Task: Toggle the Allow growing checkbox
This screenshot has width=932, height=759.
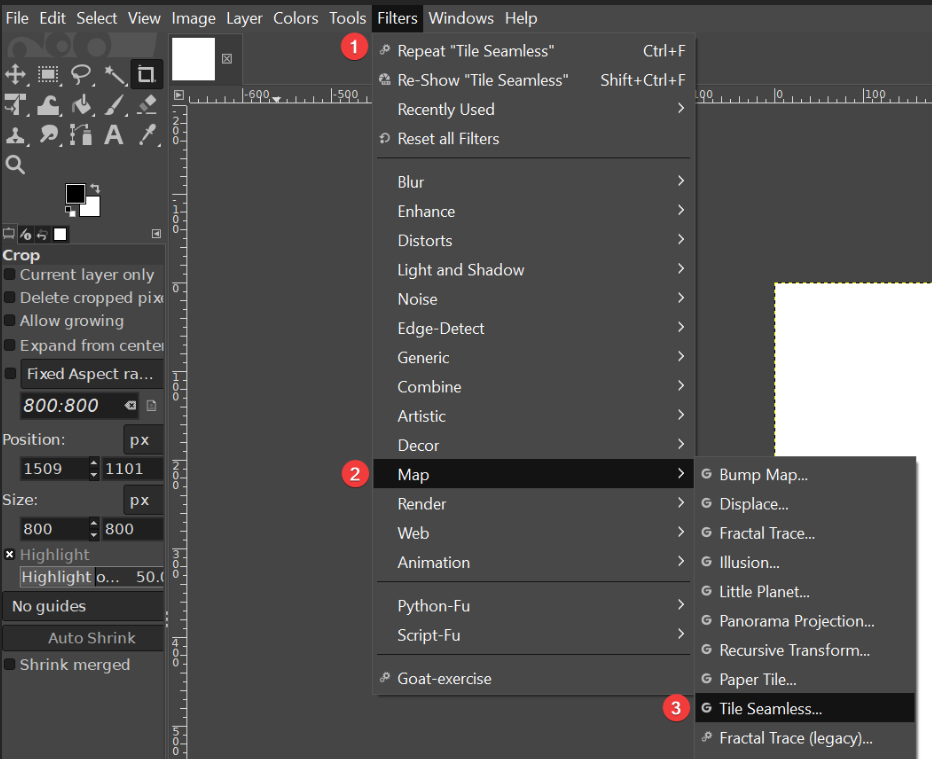Action: pyautogui.click(x=10, y=321)
